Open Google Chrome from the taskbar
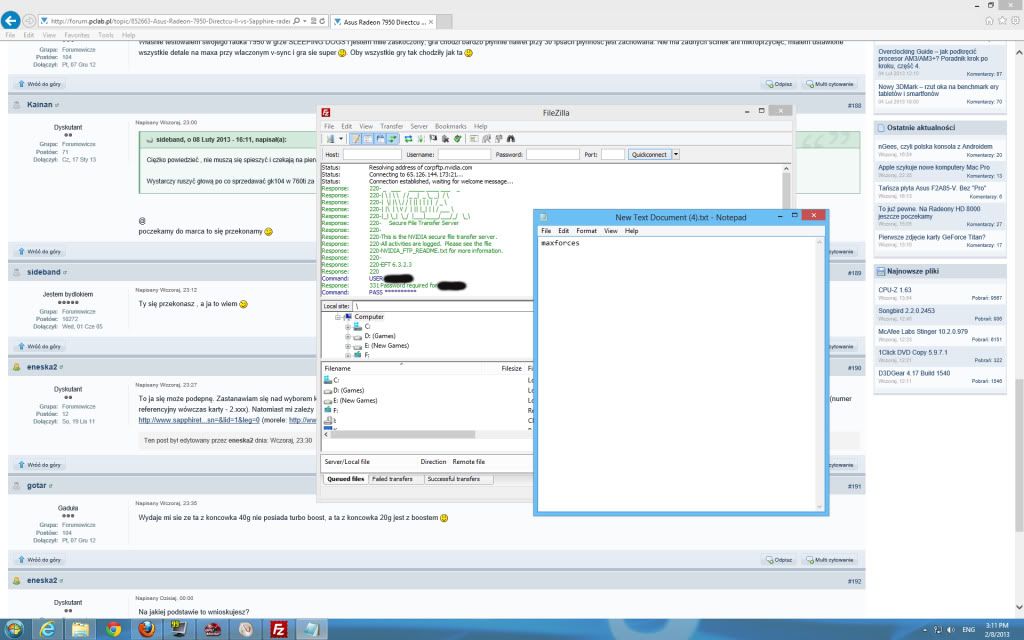This screenshot has width=1024, height=640. coord(113,628)
